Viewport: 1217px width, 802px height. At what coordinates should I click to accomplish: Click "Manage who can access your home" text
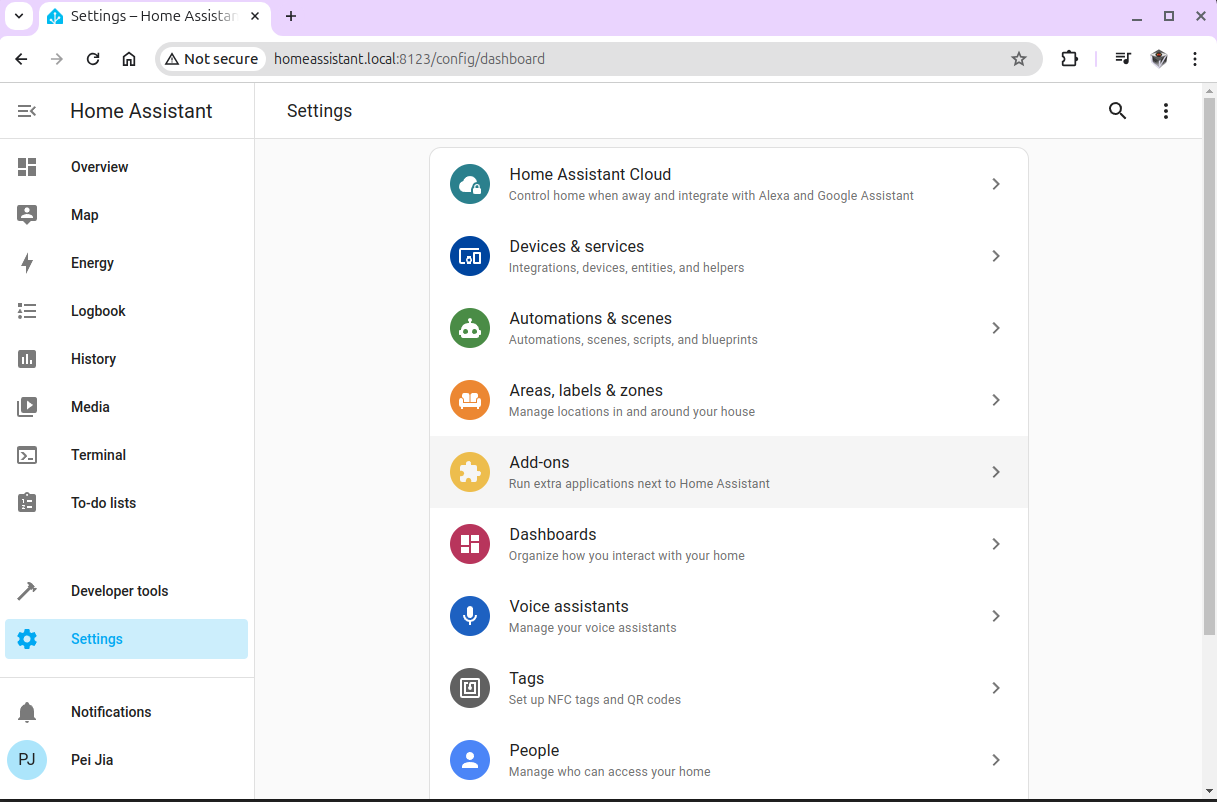click(610, 772)
